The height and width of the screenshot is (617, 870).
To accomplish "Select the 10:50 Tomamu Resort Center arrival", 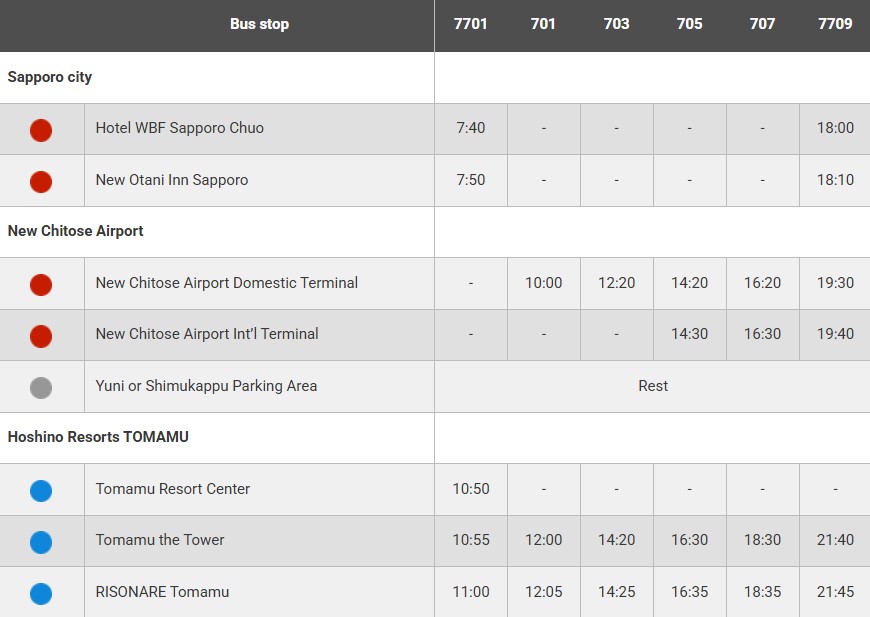I will pos(470,489).
